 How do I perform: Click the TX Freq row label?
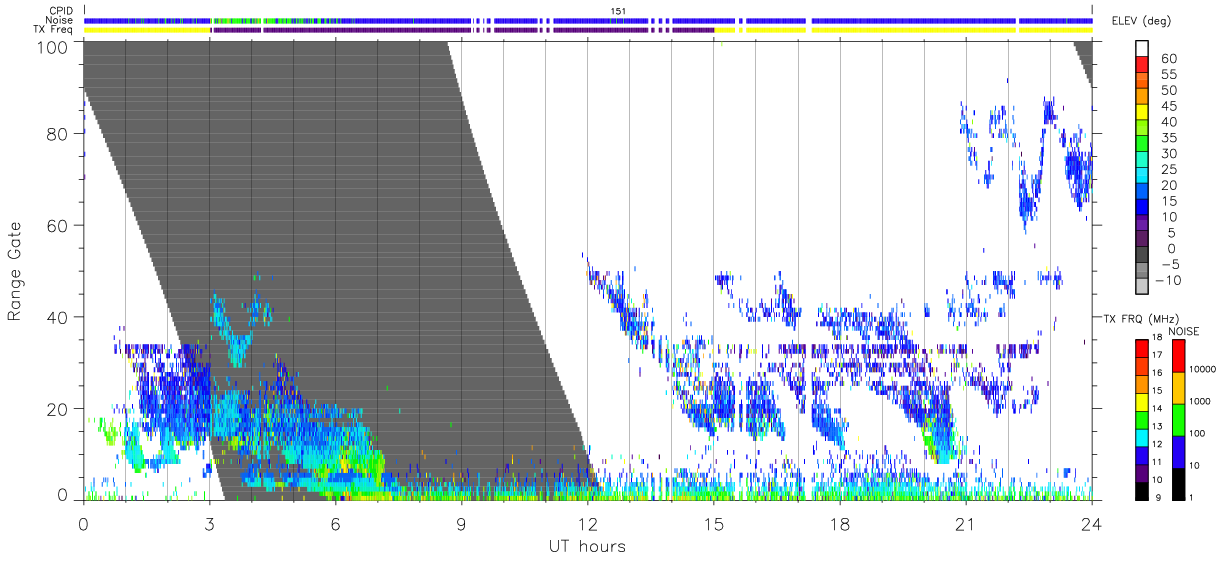tap(55, 29)
